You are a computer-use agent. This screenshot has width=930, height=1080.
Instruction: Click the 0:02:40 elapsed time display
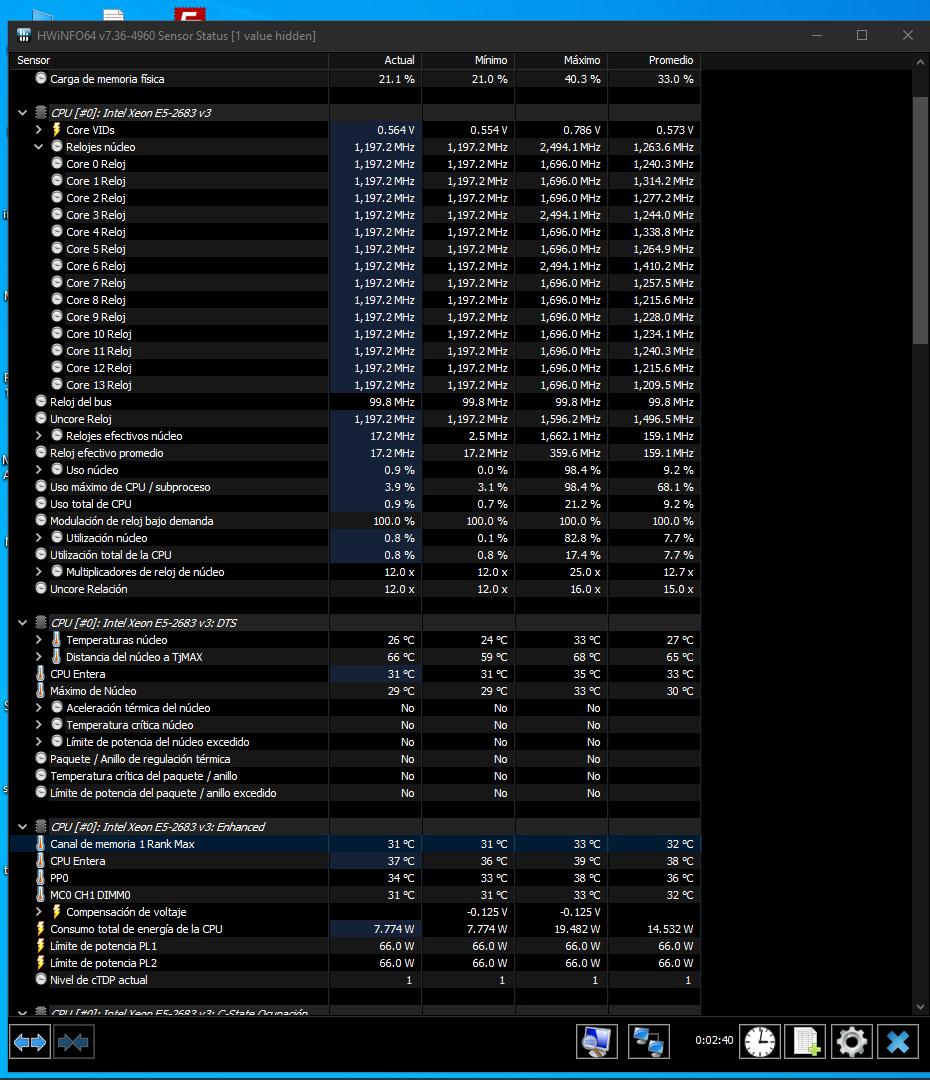tap(714, 1040)
